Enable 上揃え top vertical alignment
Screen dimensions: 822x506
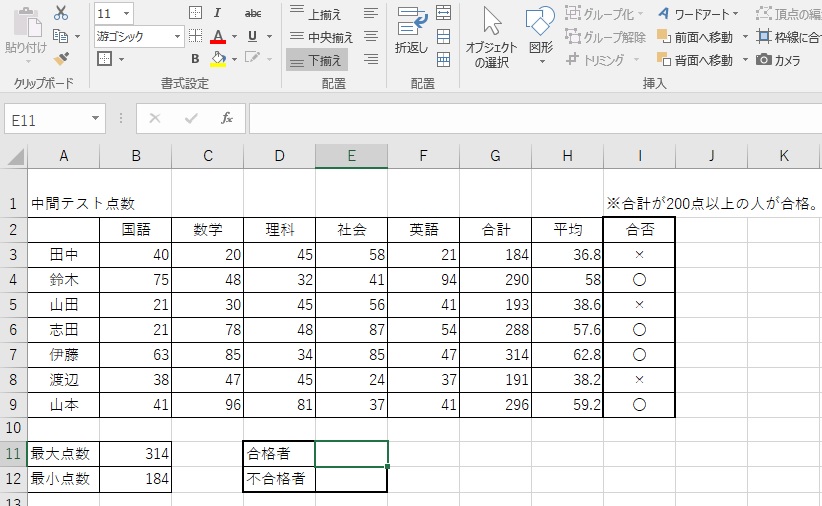click(317, 14)
